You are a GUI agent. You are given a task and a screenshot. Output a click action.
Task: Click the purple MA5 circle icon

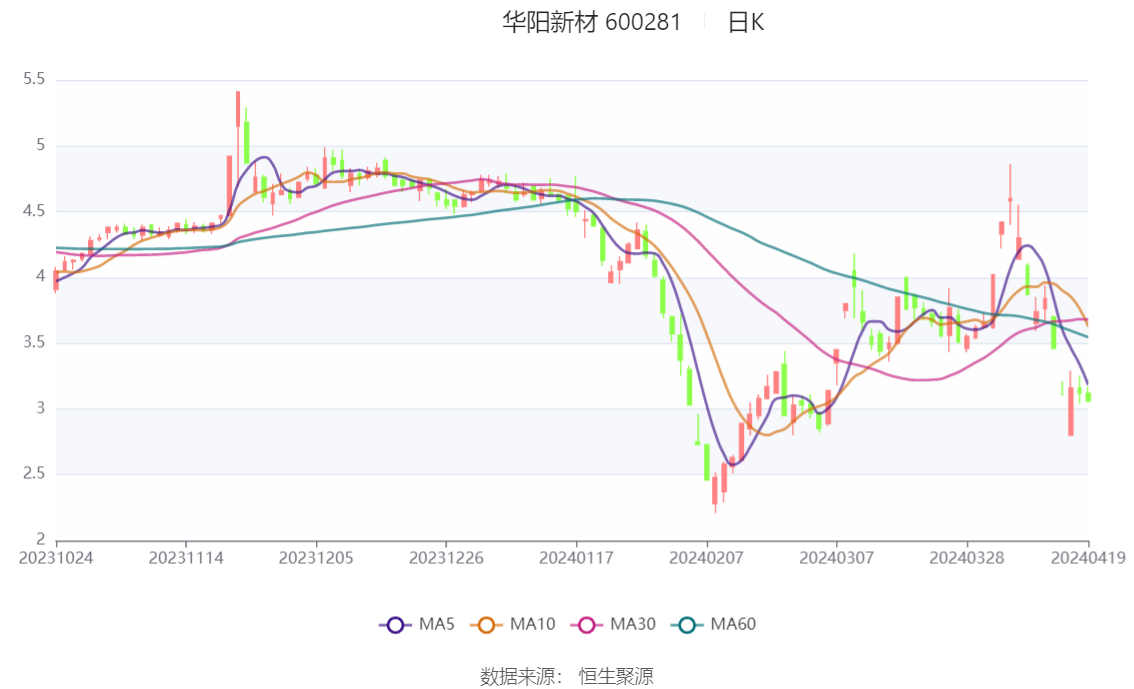point(395,625)
